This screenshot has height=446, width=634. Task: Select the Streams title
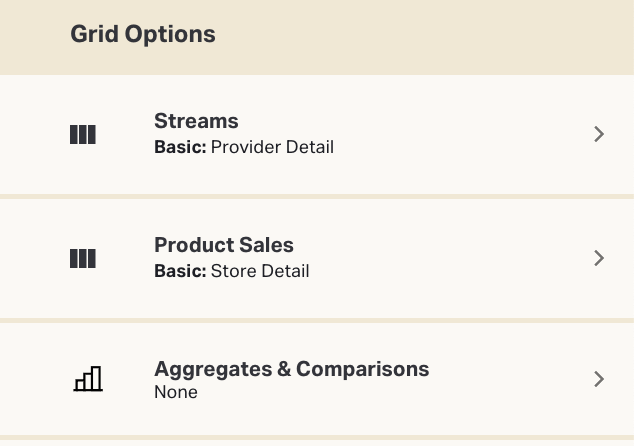(x=196, y=121)
